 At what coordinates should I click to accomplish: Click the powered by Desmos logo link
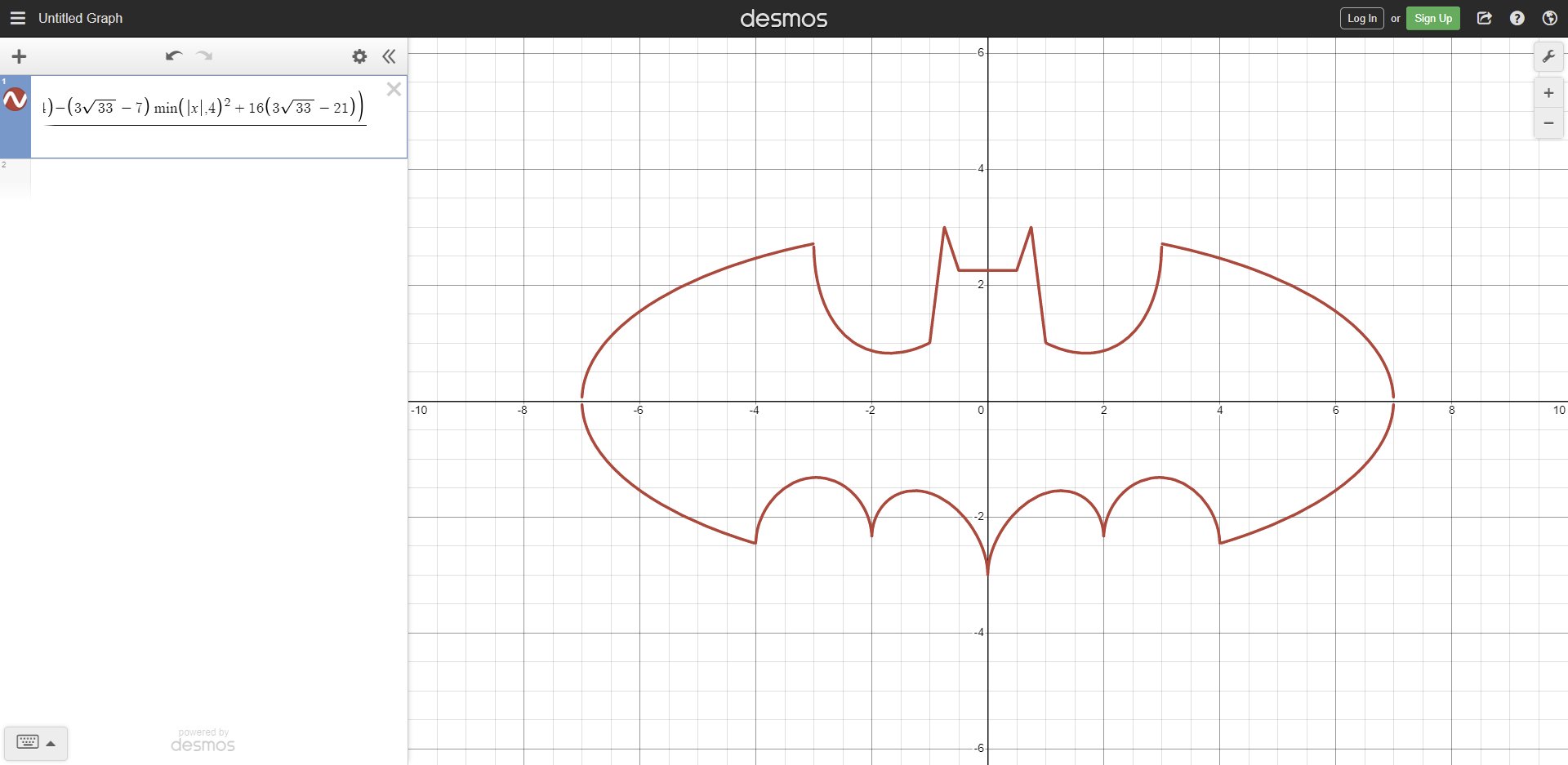(x=203, y=740)
